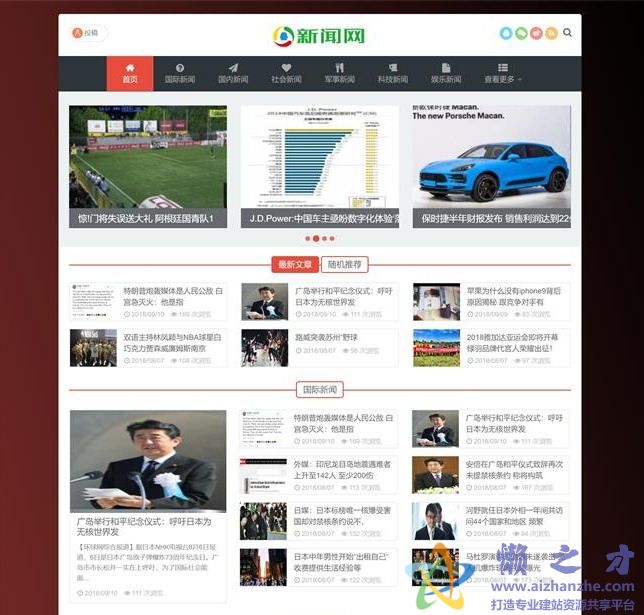Image resolution: width=644 pixels, height=615 pixels.
Task: Select third carousel pagination dot
Action: 324,238
